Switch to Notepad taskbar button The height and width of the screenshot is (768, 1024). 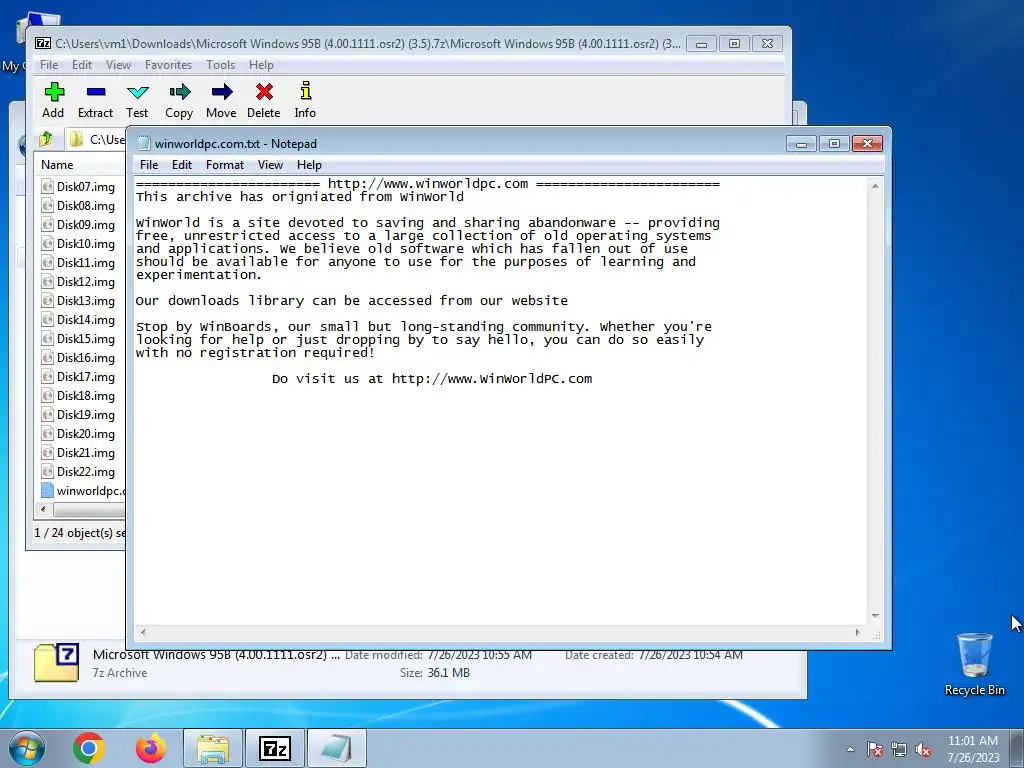[336, 748]
